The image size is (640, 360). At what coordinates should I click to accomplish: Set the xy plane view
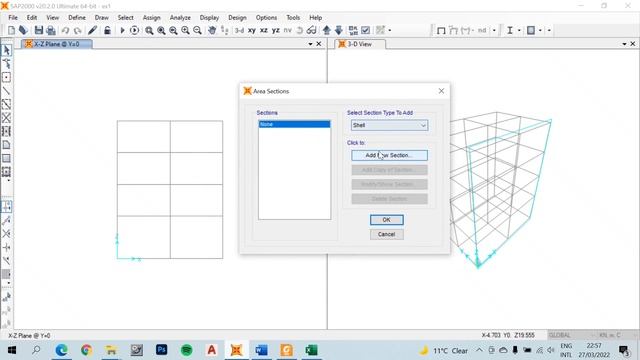pos(252,30)
